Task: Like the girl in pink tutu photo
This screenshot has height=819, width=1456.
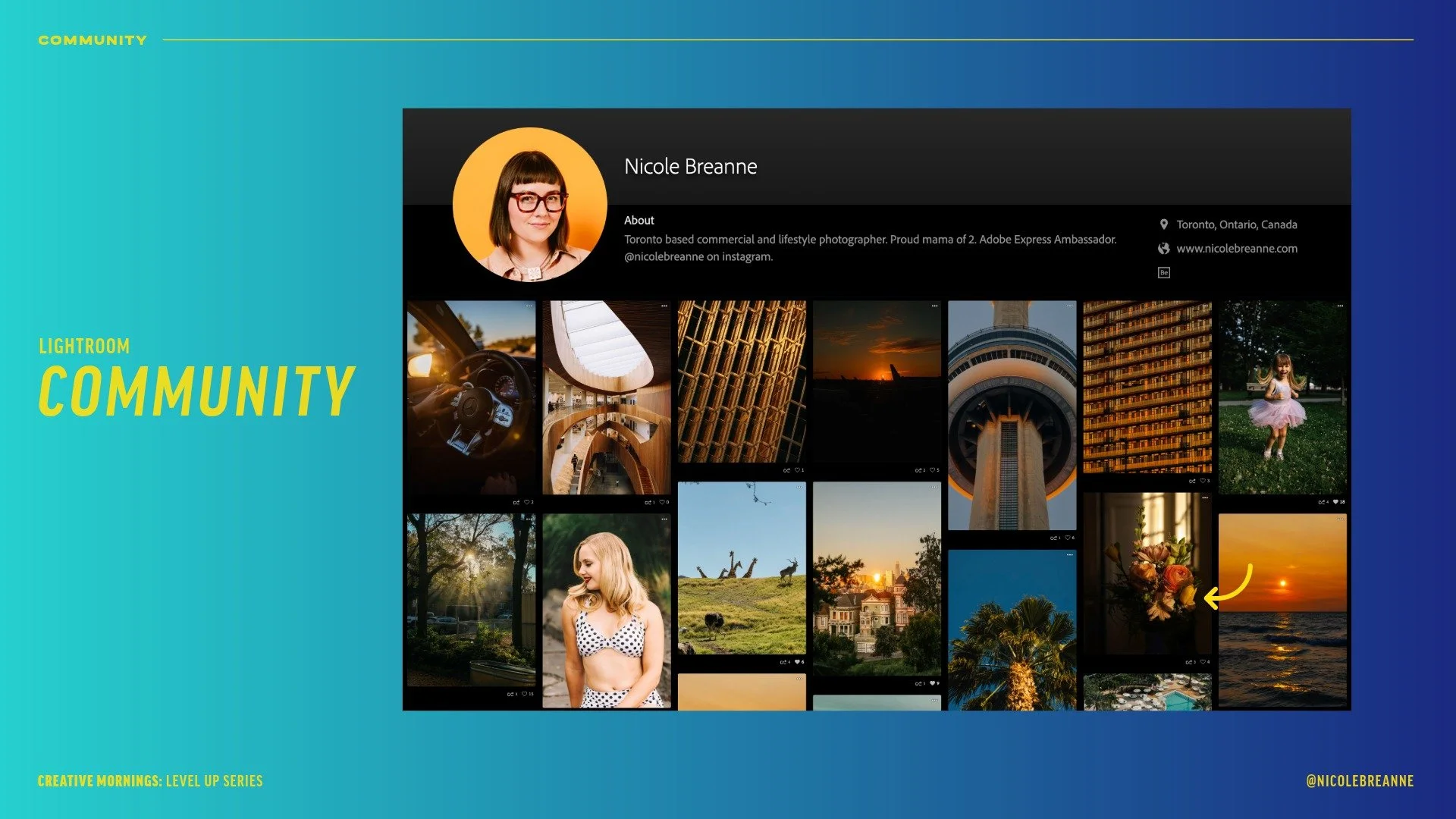Action: 1336,502
